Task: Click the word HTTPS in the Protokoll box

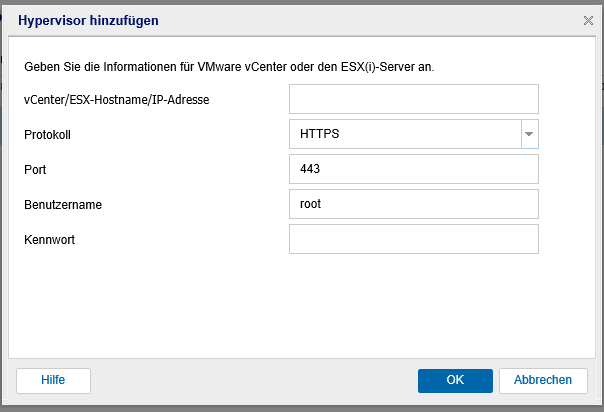Action: 319,134
